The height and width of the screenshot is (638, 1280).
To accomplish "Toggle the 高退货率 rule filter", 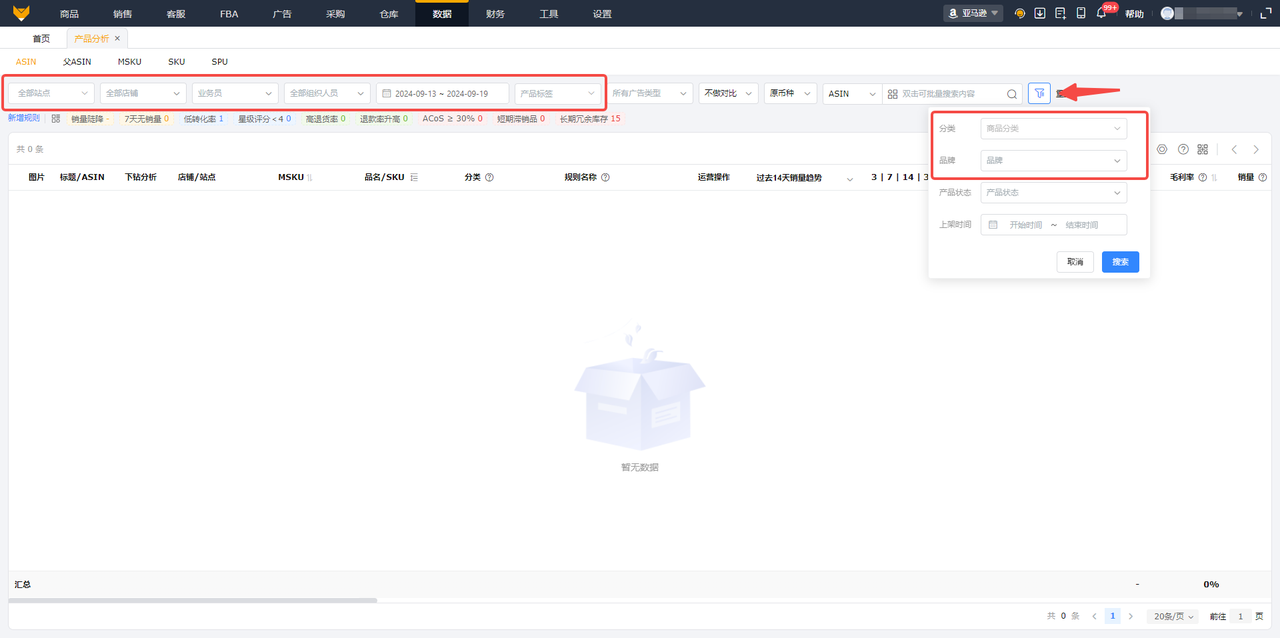I will (x=326, y=118).
